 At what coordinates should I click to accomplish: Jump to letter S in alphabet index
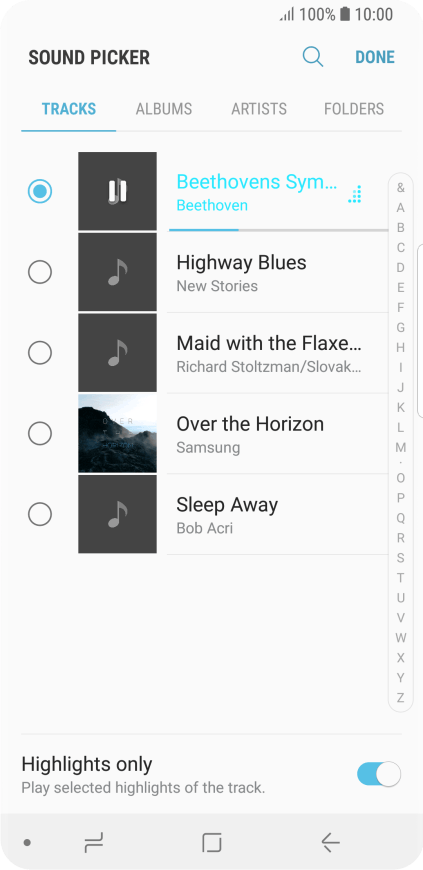pyautogui.click(x=400, y=558)
